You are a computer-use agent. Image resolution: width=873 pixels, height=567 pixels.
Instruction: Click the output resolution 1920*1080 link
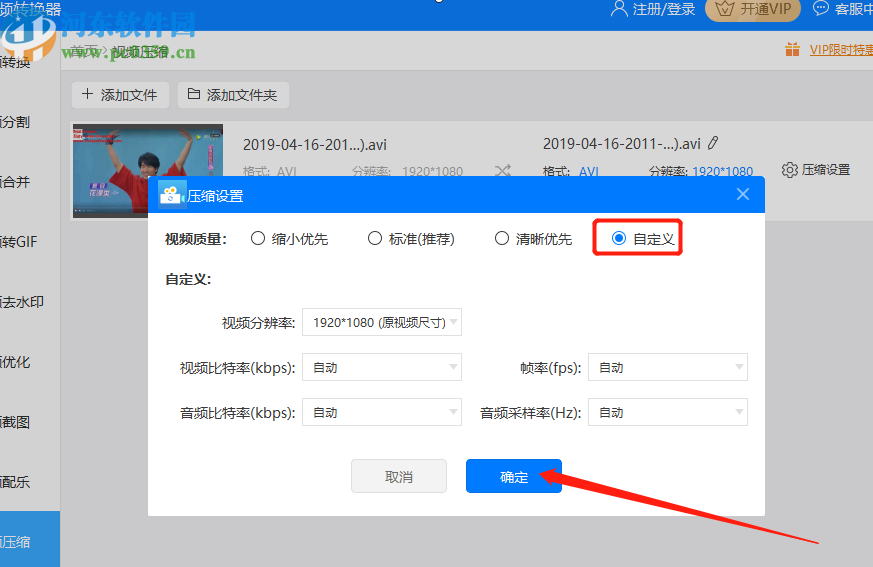coord(723,171)
